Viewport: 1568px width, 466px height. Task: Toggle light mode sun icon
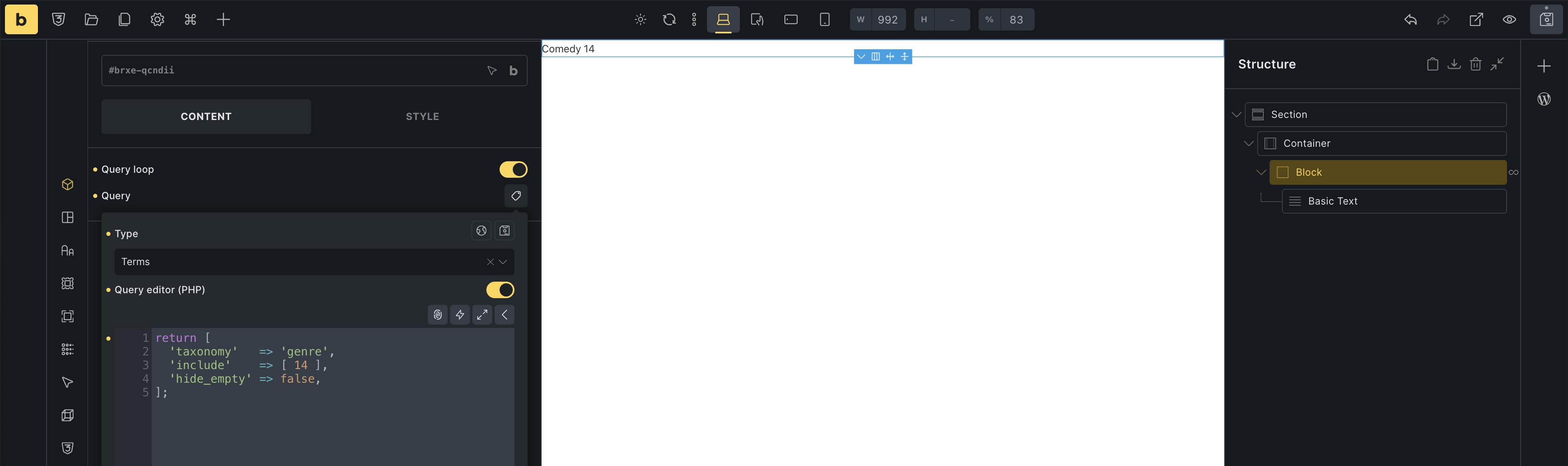pos(640,19)
